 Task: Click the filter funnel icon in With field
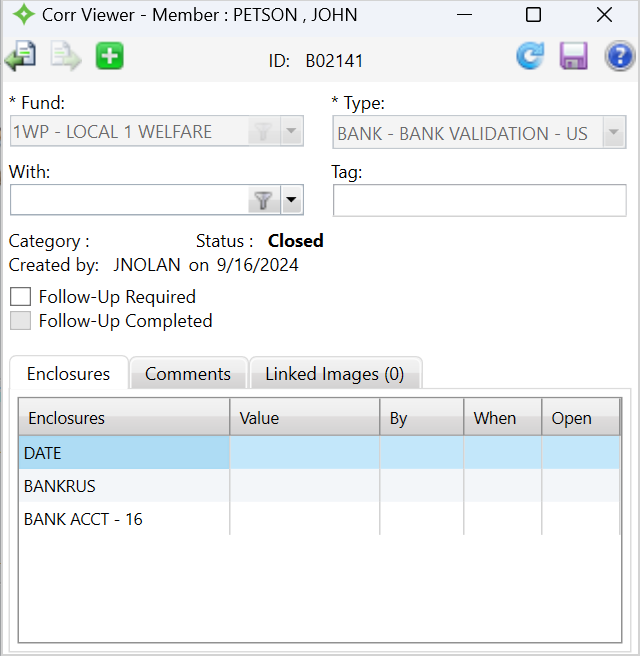click(x=263, y=200)
